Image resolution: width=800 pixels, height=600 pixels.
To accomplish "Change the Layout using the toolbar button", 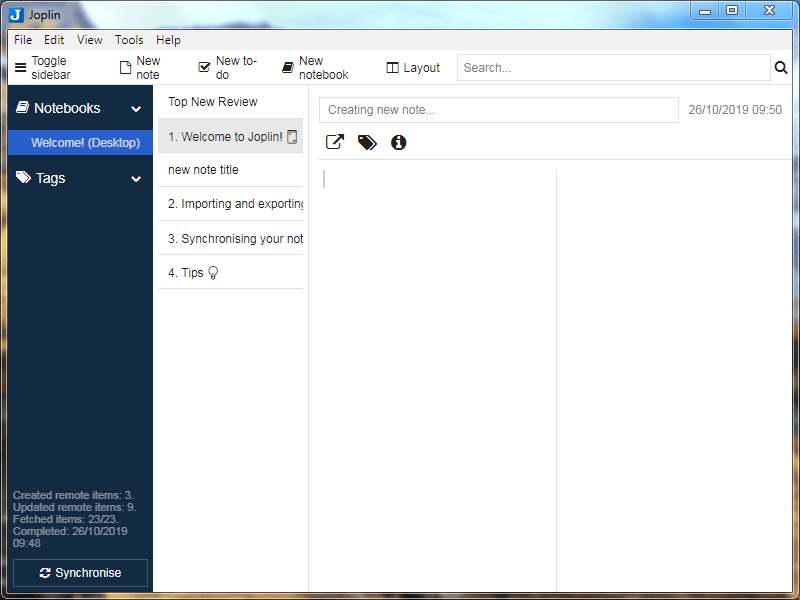I will [x=413, y=67].
